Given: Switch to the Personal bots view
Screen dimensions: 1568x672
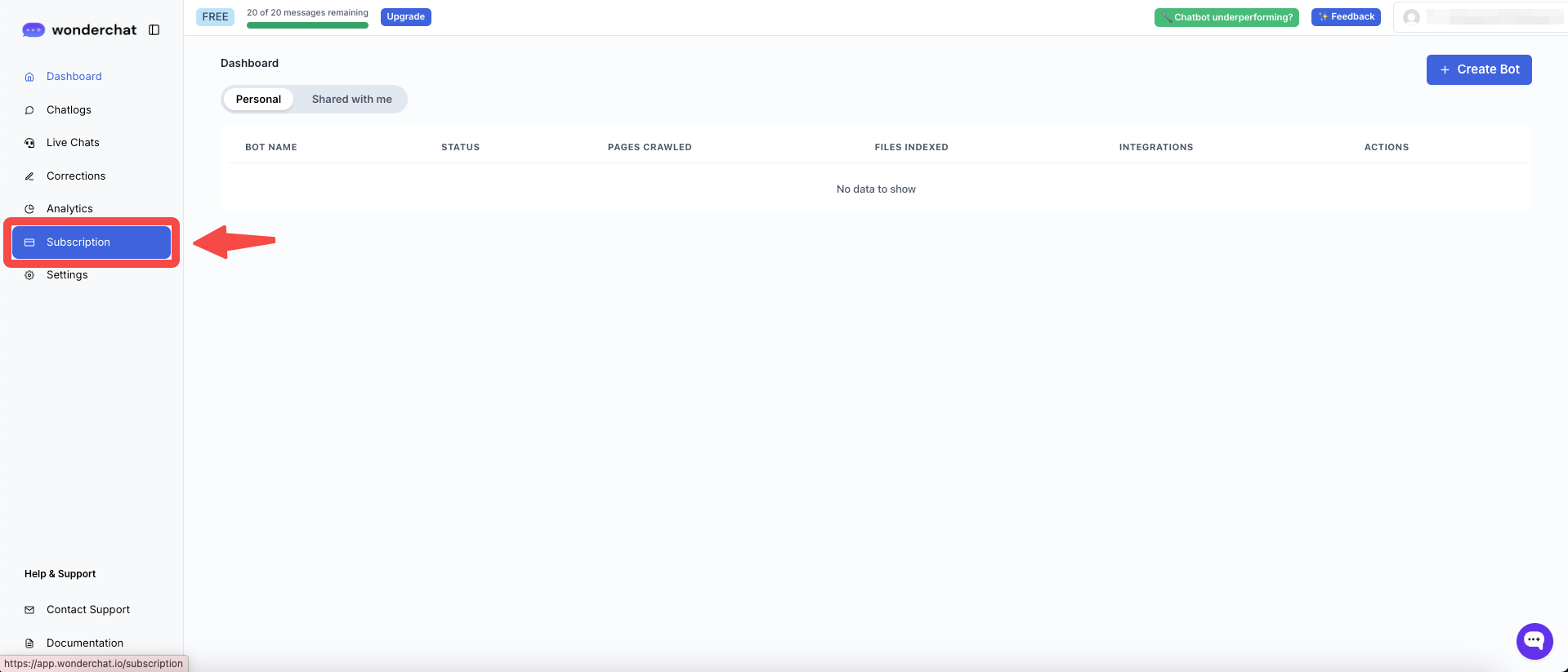Looking at the screenshot, I should pos(258,100).
